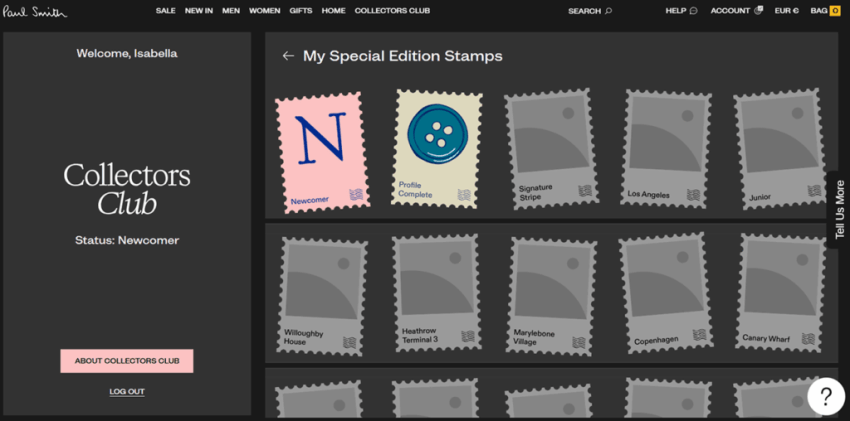Click the search magnifier icon
This screenshot has height=421, width=850.
click(x=608, y=11)
